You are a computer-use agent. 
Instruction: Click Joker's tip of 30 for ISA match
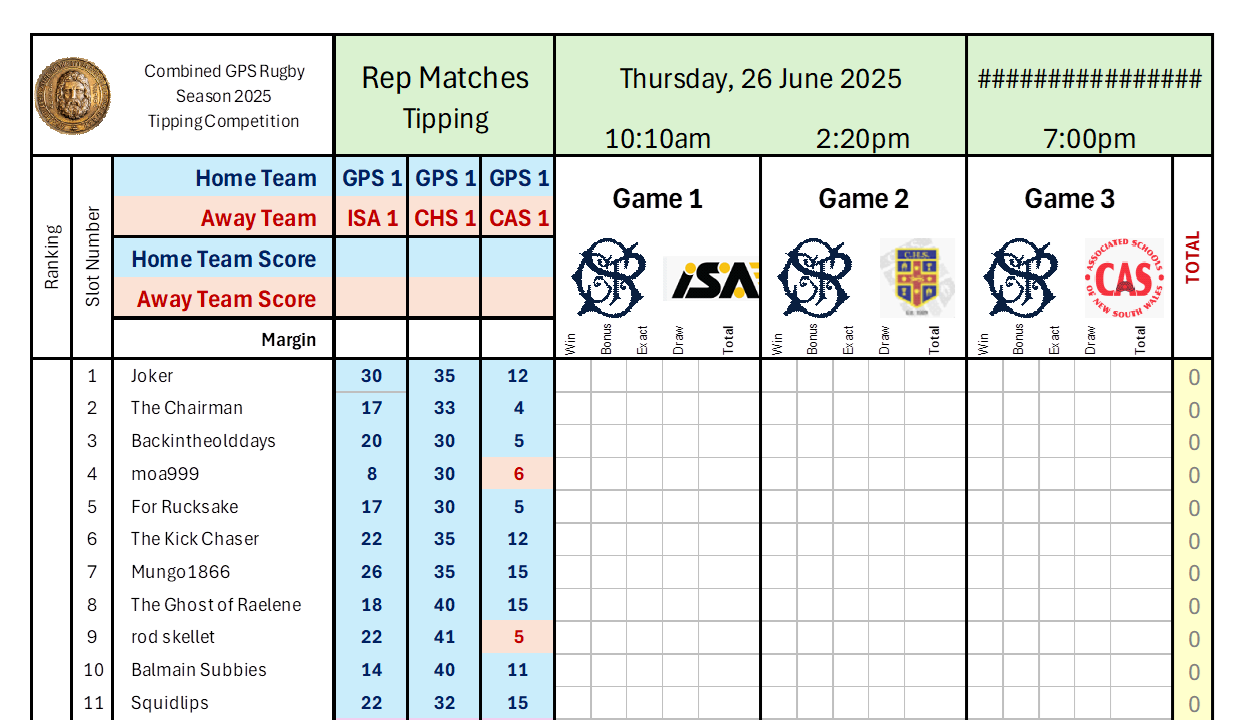pos(371,376)
